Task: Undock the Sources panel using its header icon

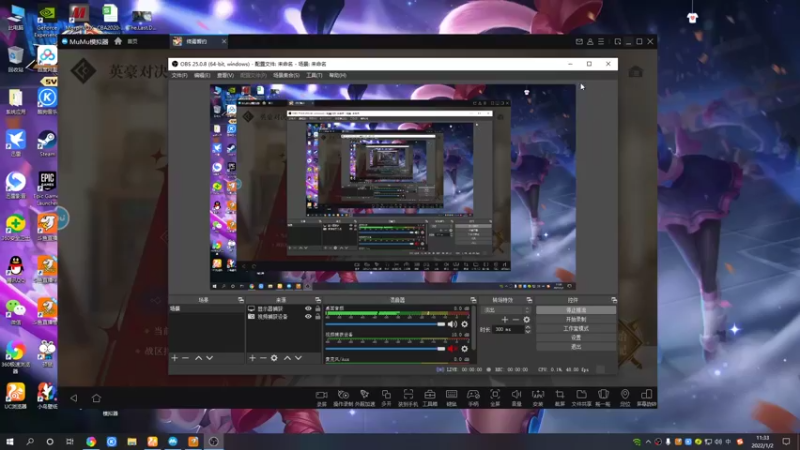Action: point(318,300)
